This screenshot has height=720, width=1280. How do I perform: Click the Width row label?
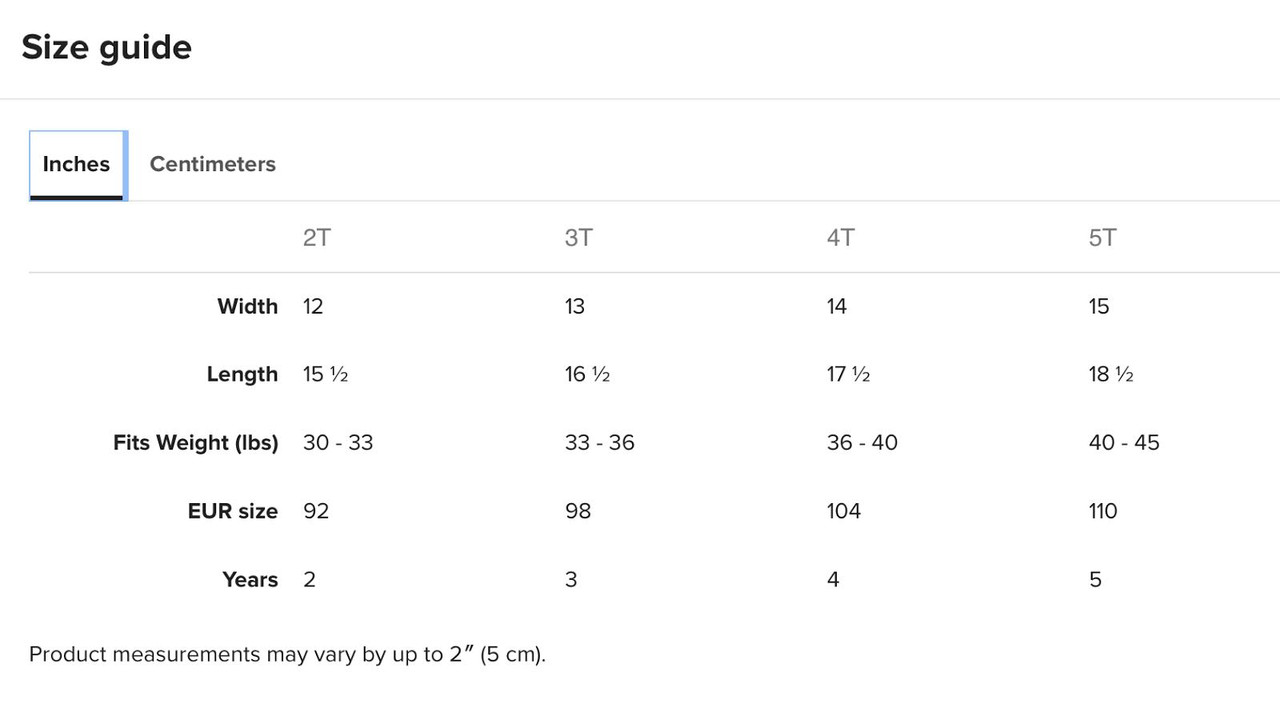(x=247, y=306)
